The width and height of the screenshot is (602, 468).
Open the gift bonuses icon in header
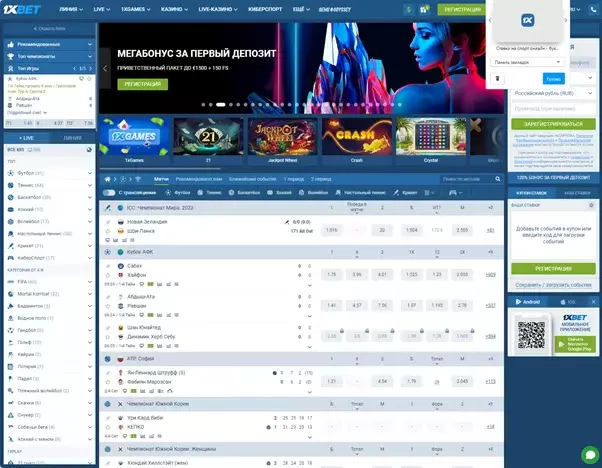(424, 9)
